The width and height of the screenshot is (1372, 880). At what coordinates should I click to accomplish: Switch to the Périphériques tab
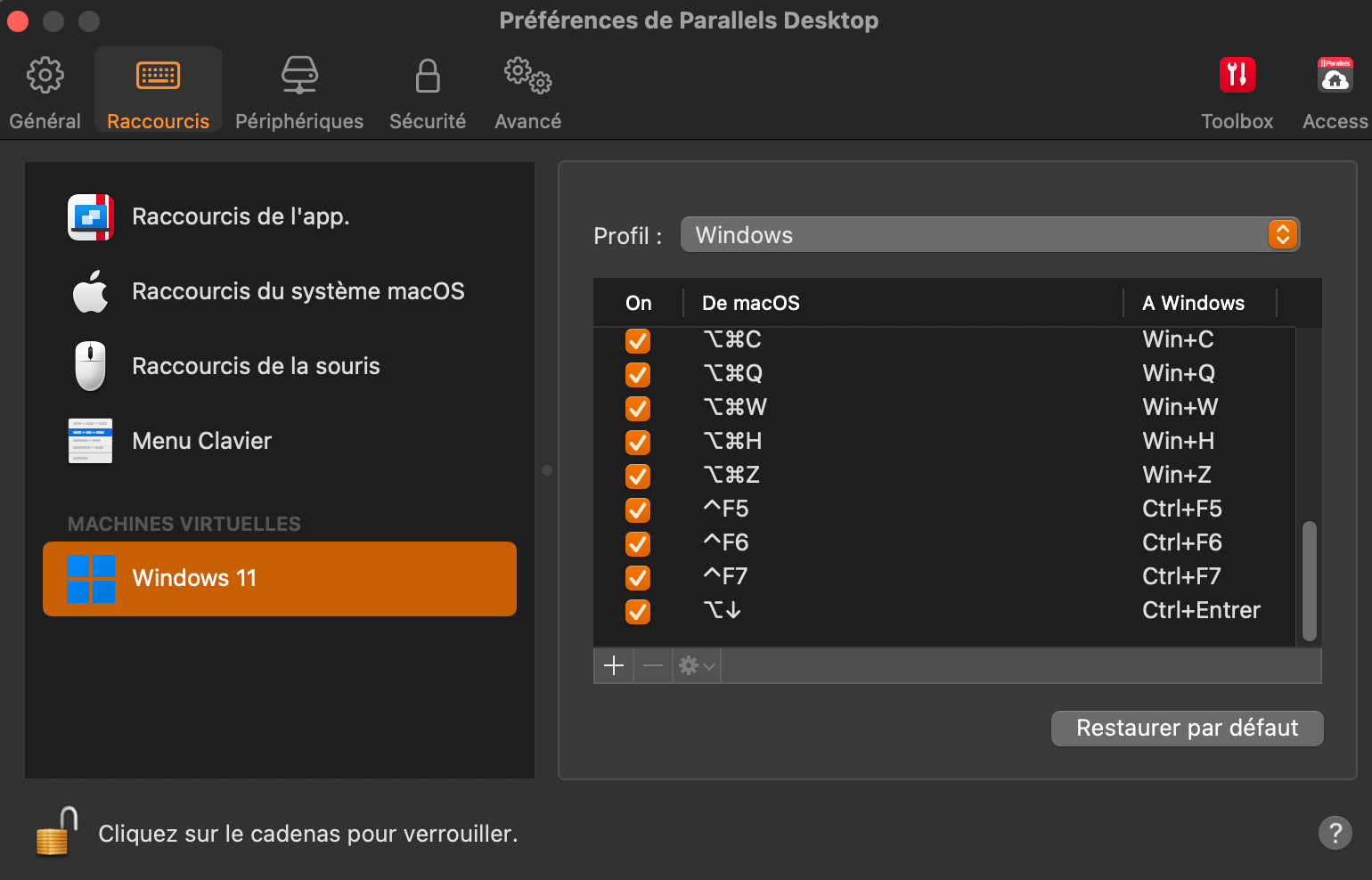[x=299, y=89]
